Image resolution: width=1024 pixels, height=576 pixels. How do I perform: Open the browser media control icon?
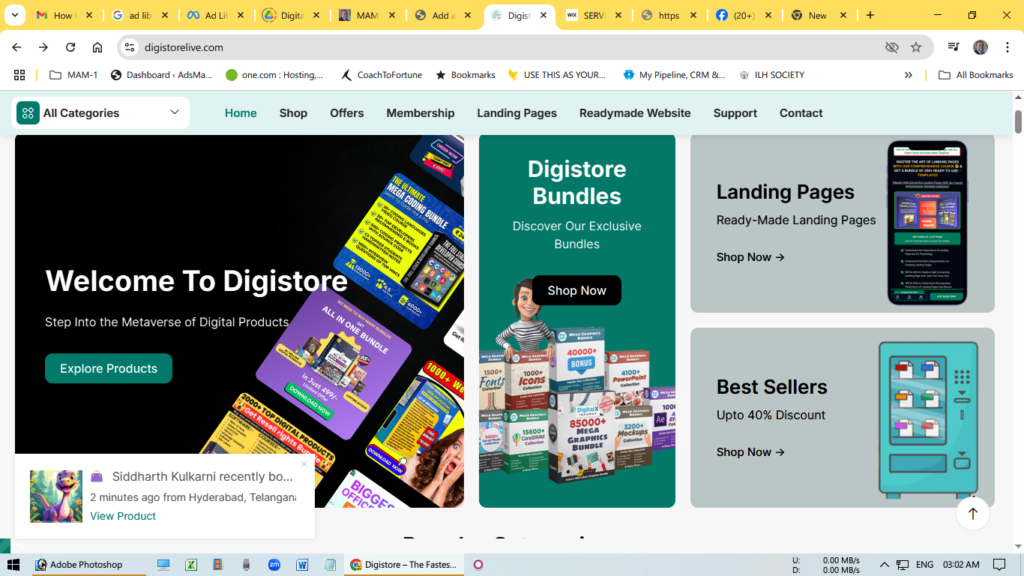click(953, 47)
